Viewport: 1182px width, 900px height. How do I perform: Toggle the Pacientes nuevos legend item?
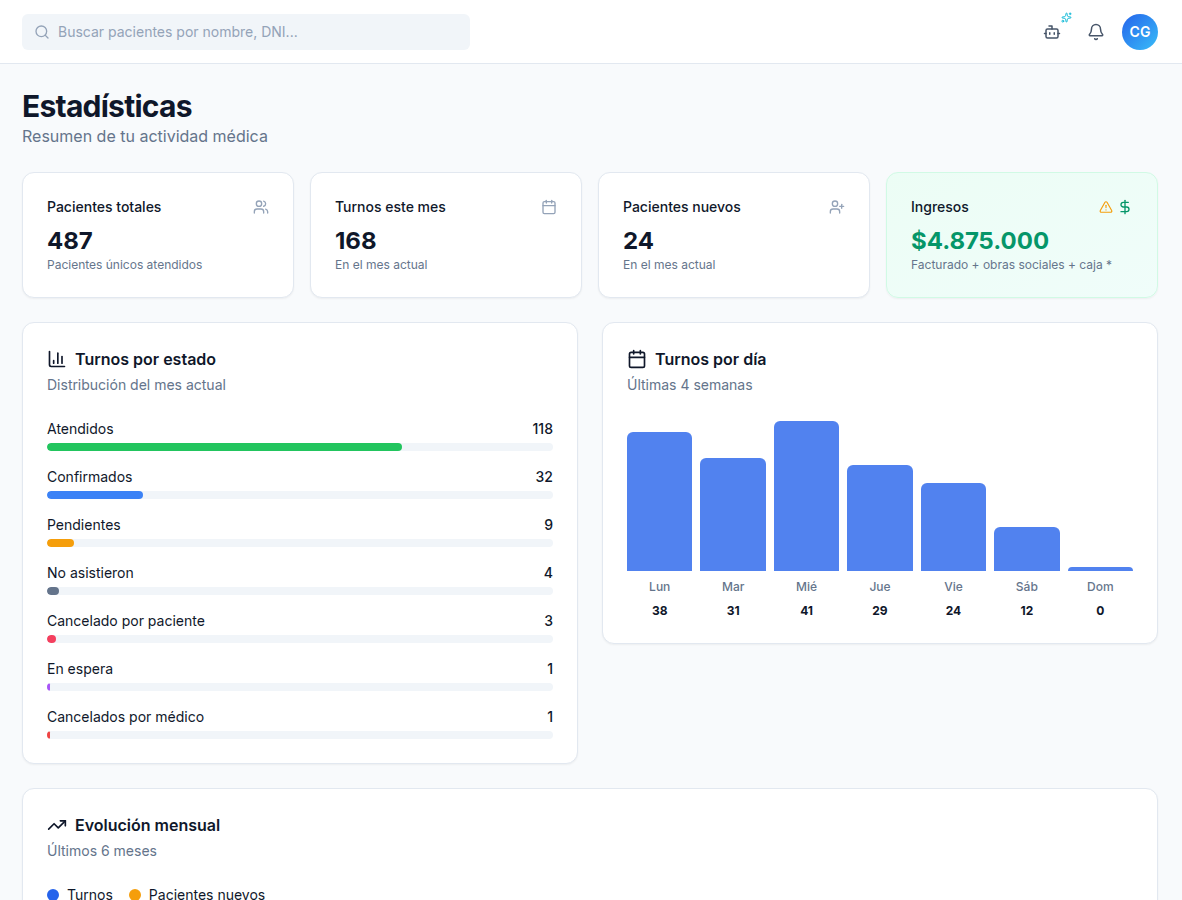pos(197,894)
